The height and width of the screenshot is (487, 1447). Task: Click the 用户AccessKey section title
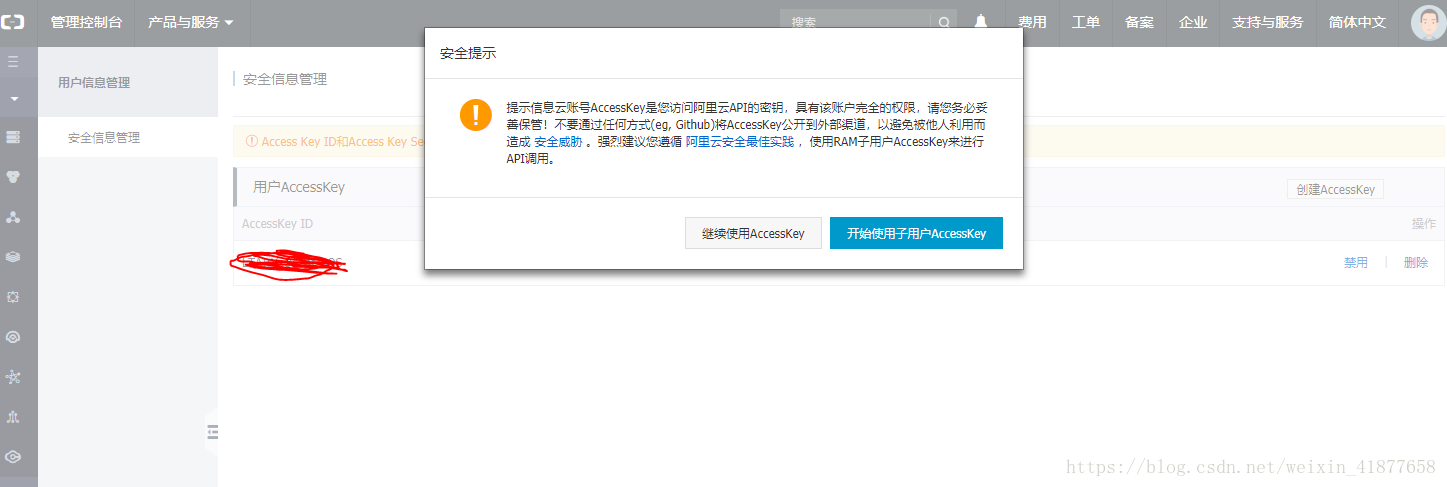299,187
